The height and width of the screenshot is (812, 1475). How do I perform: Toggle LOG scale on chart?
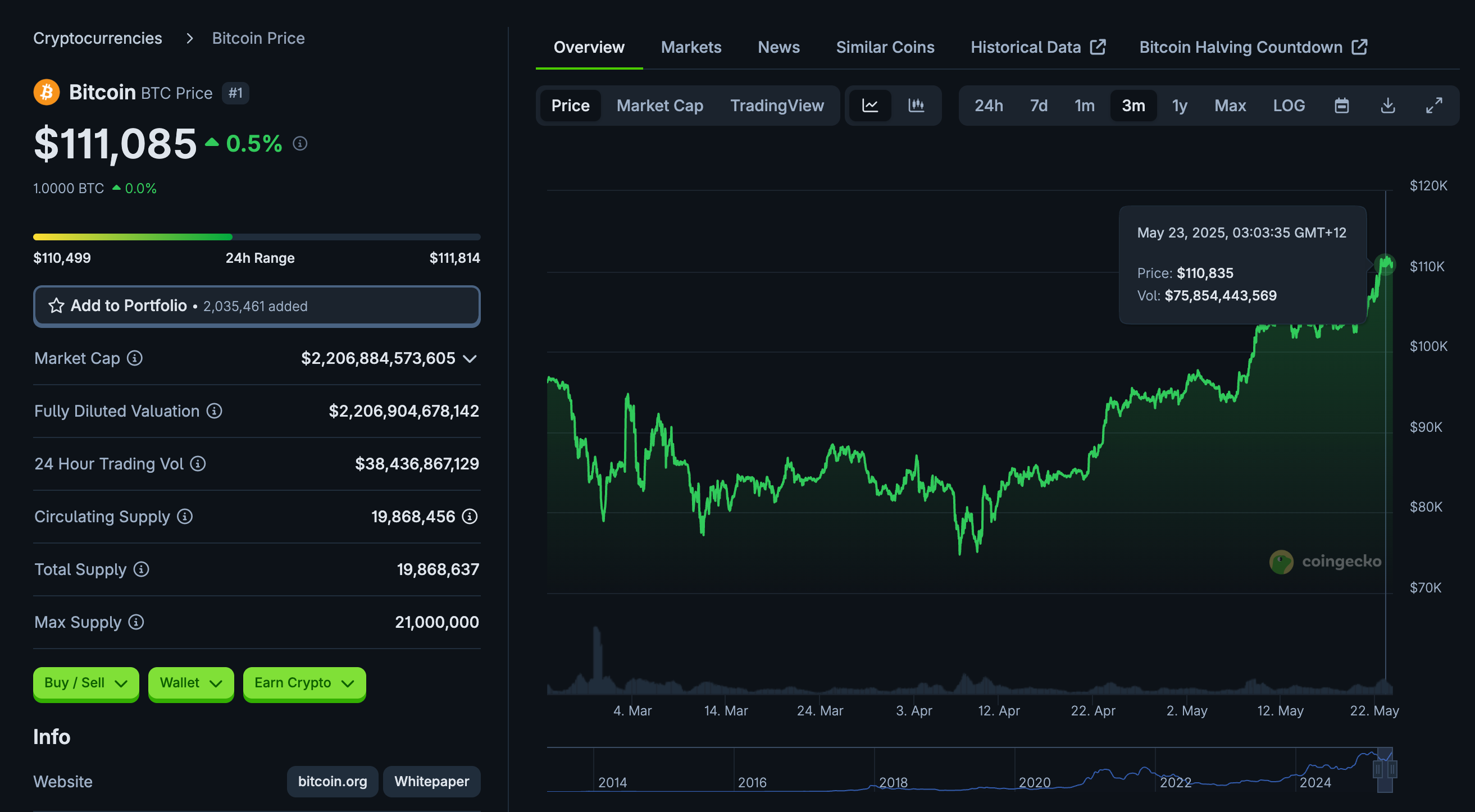1289,106
